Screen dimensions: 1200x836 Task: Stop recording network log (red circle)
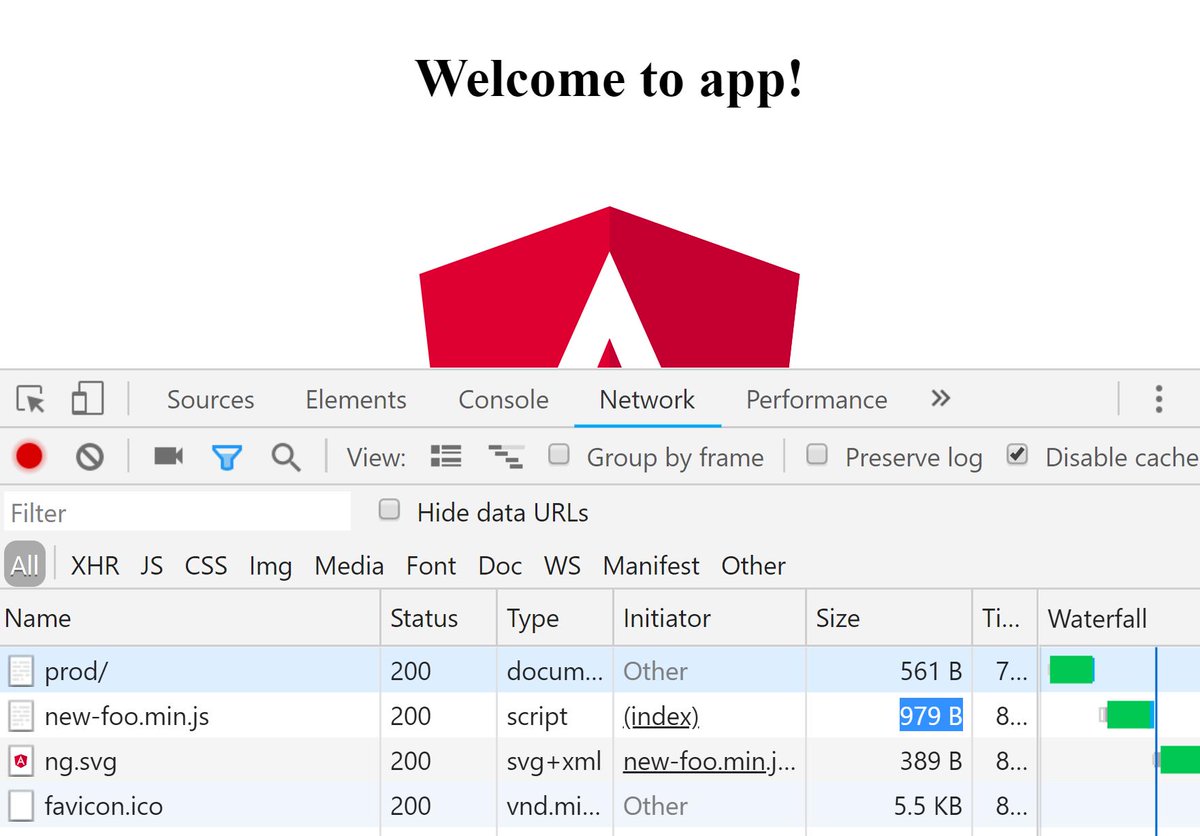coord(29,457)
